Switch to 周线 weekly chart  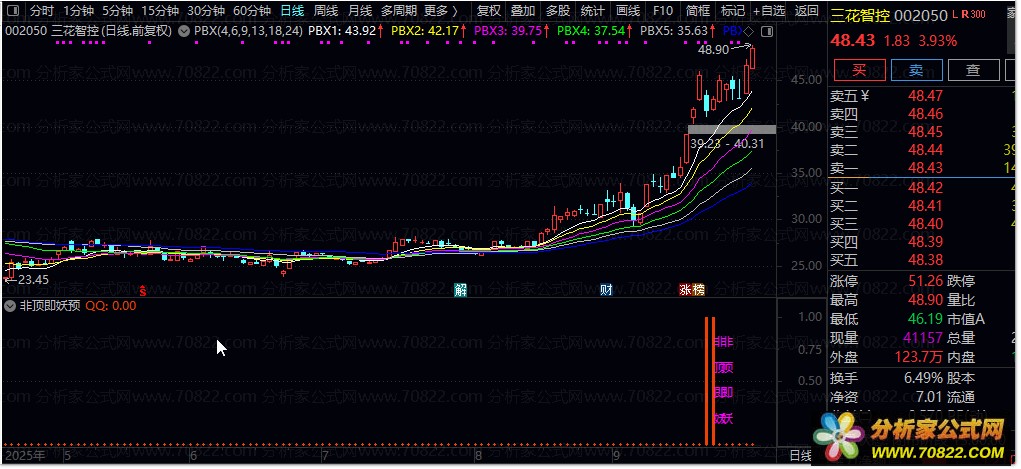click(x=326, y=10)
